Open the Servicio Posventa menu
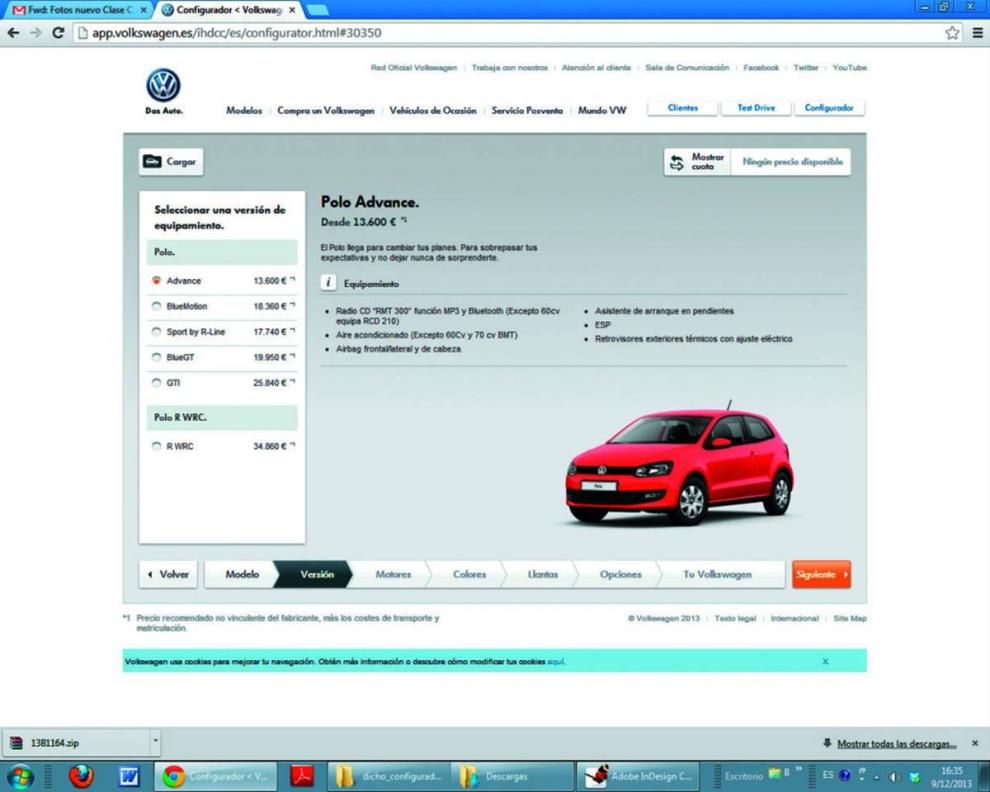The image size is (990, 792). (527, 111)
